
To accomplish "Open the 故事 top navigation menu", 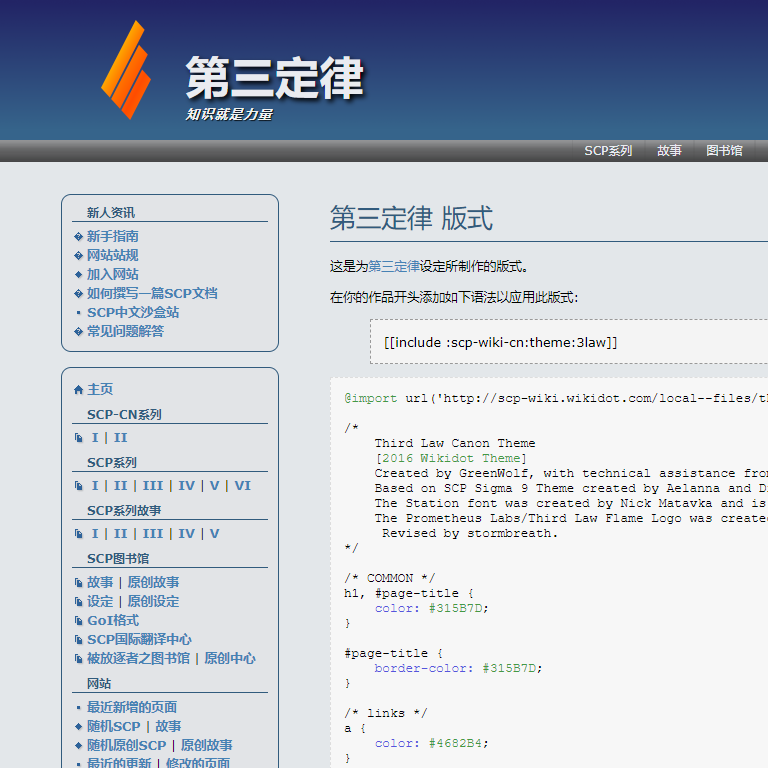I will click(669, 151).
